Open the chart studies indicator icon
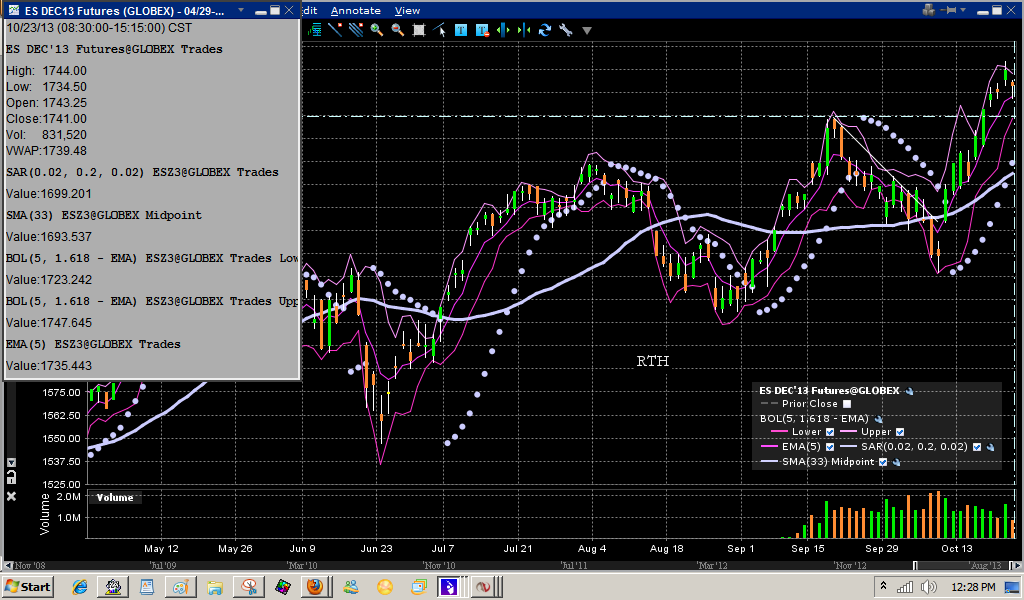Image resolution: width=1024 pixels, height=600 pixels. pyautogui.click(x=315, y=30)
